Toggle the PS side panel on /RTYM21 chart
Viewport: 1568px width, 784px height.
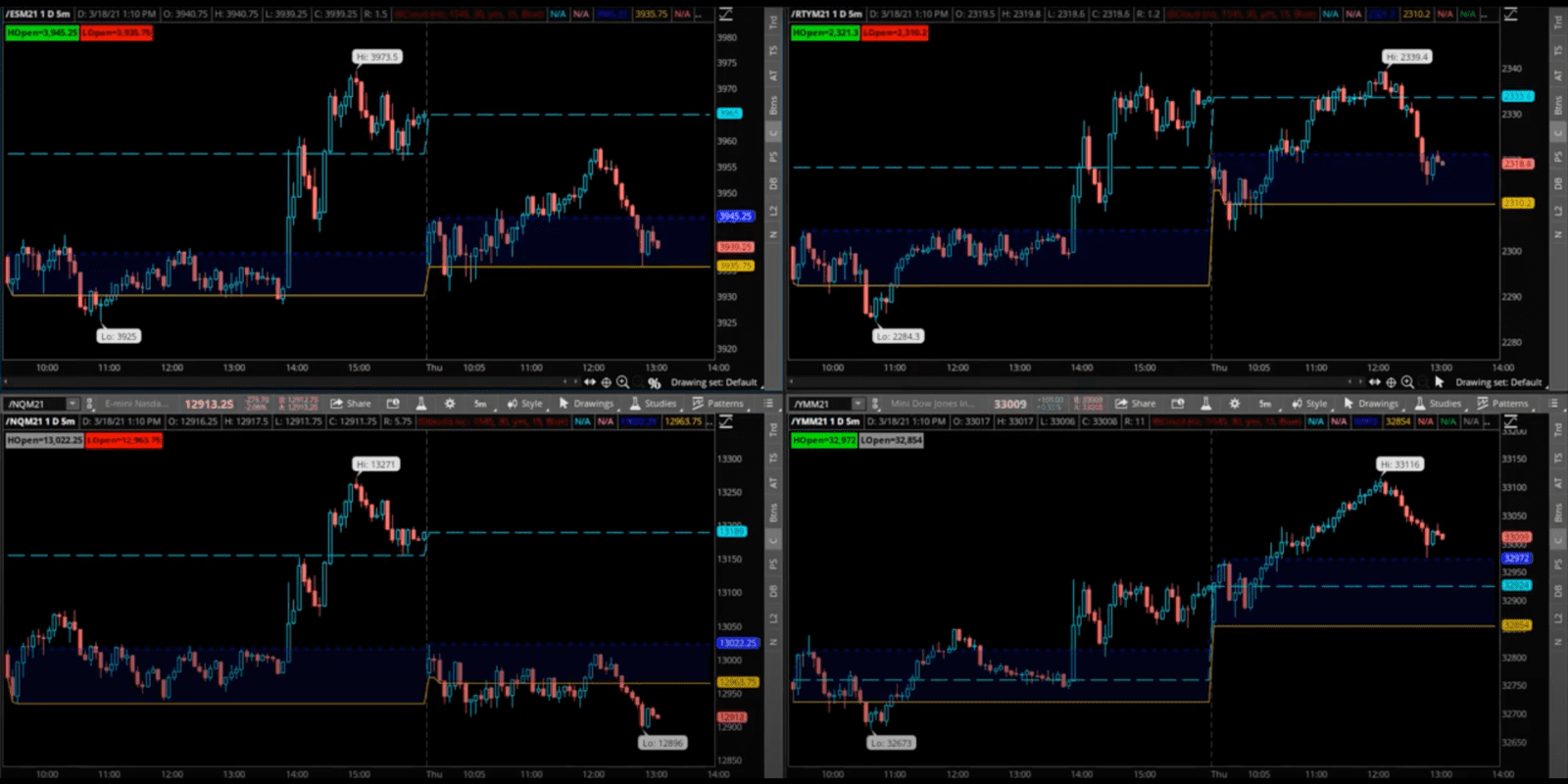pyautogui.click(x=1558, y=156)
